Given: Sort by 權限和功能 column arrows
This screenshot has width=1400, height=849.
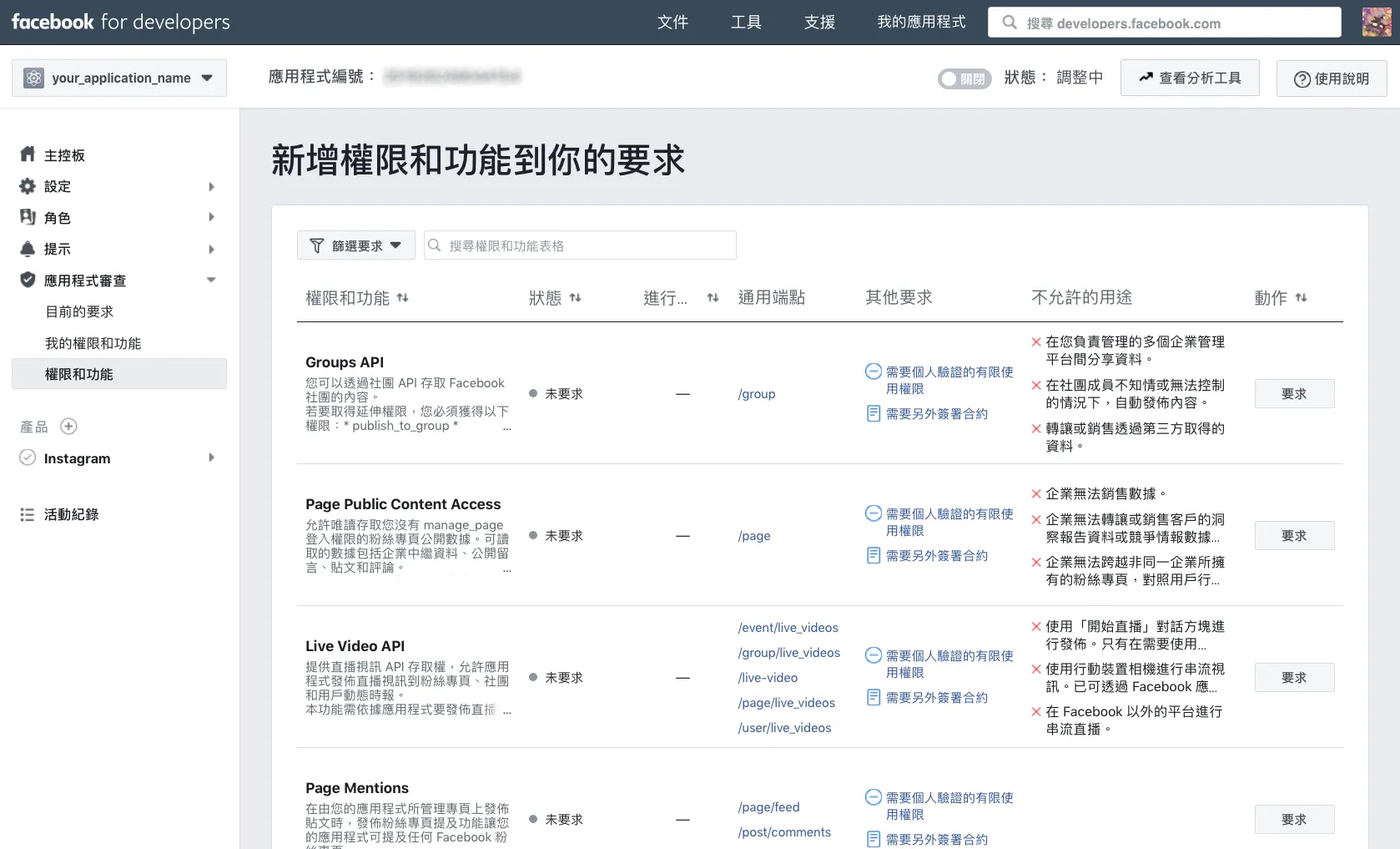Looking at the screenshot, I should pyautogui.click(x=403, y=297).
